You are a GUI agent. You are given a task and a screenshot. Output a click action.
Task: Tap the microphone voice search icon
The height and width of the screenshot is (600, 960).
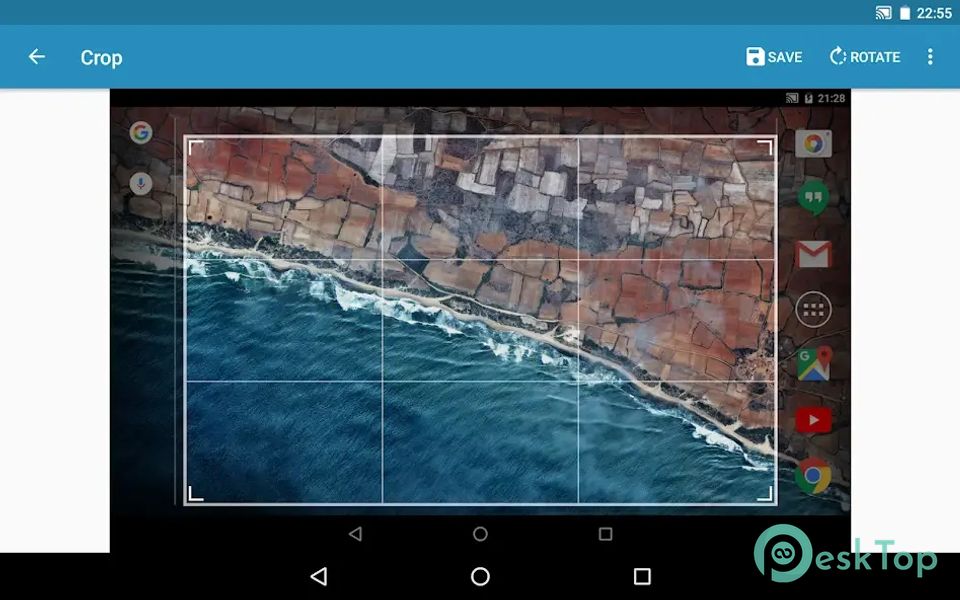click(x=141, y=183)
